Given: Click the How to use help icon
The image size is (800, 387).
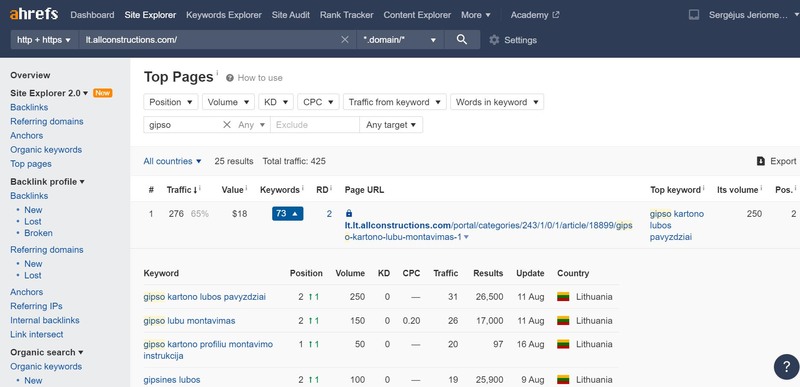Looking at the screenshot, I should pos(230,78).
